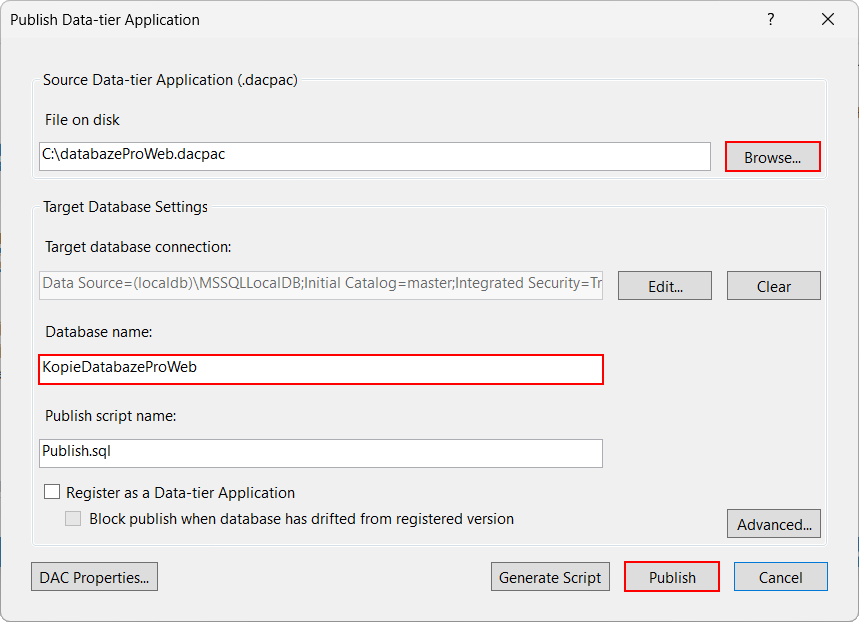Browse for a .dacpac file on disk
Screen dimensions: 859x622
[772, 156]
